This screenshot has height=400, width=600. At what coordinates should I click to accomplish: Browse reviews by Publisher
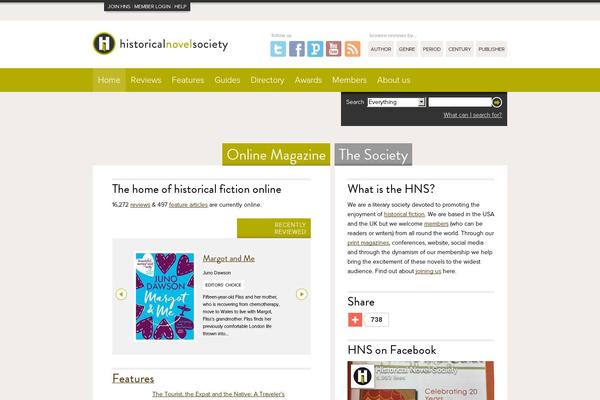coord(491,49)
